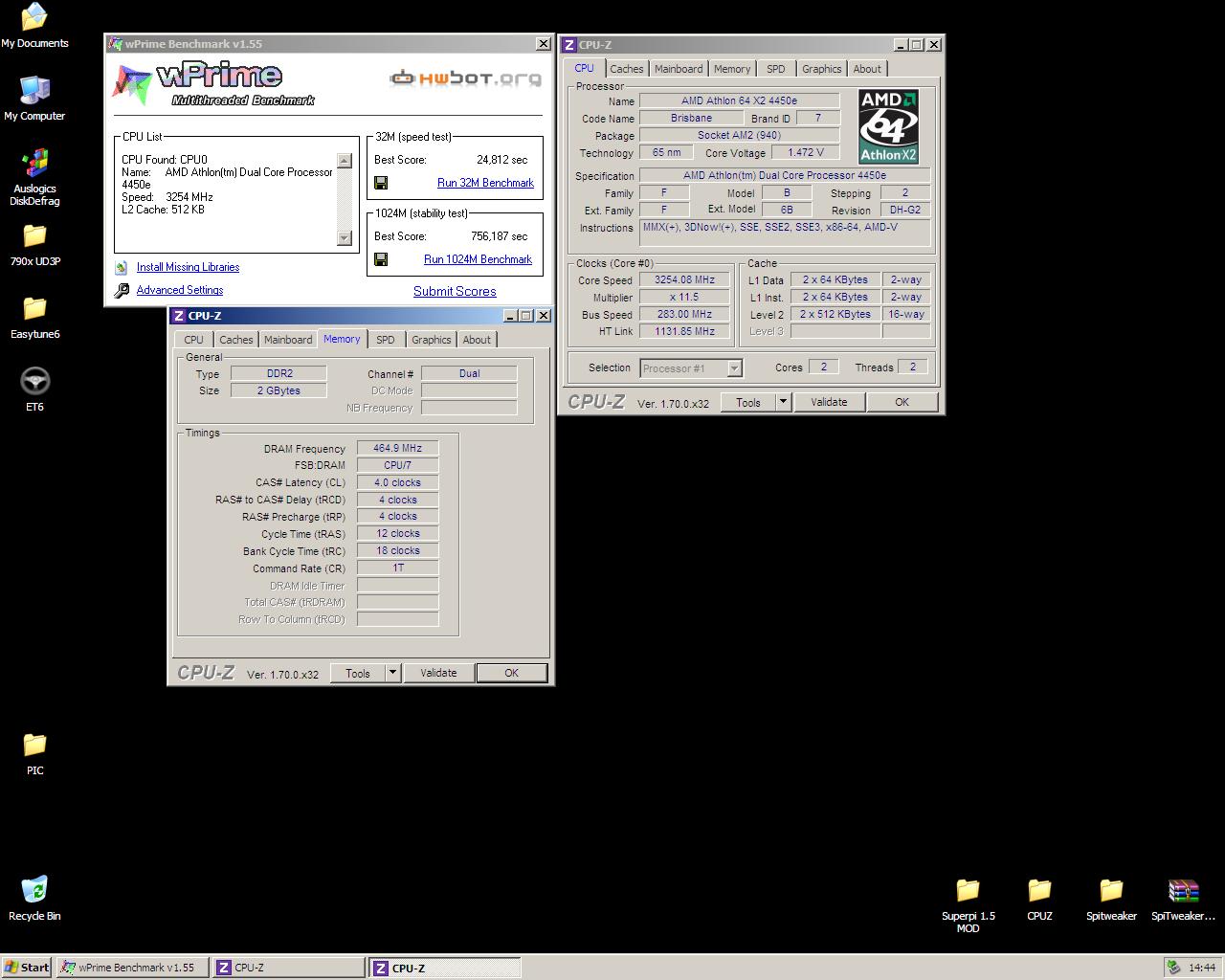Viewport: 1225px width, 980px height.
Task: Click the Advanced Settings wrench icon
Action: tap(122, 291)
